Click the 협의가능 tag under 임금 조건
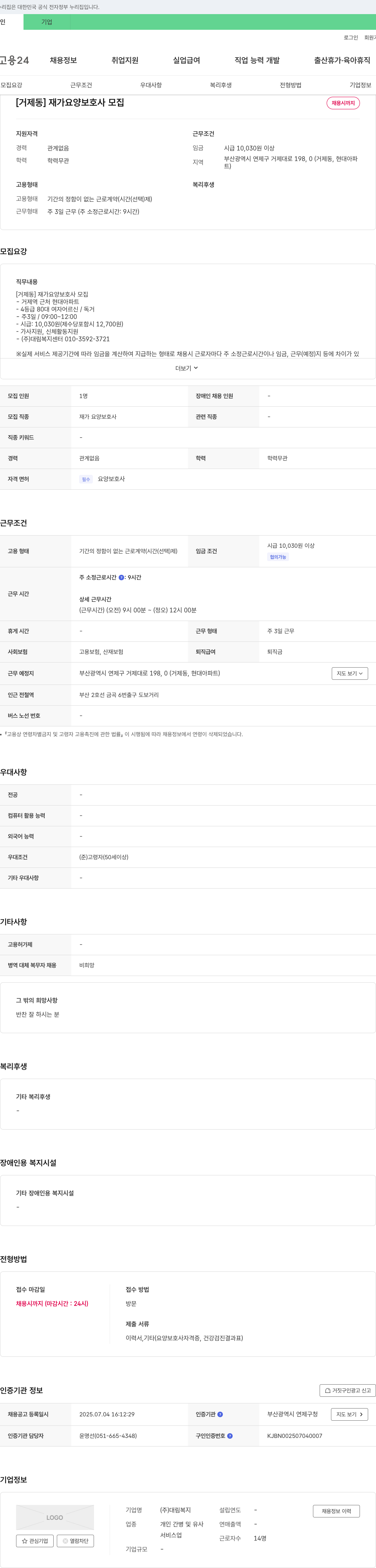376x1568 pixels. click(x=278, y=557)
